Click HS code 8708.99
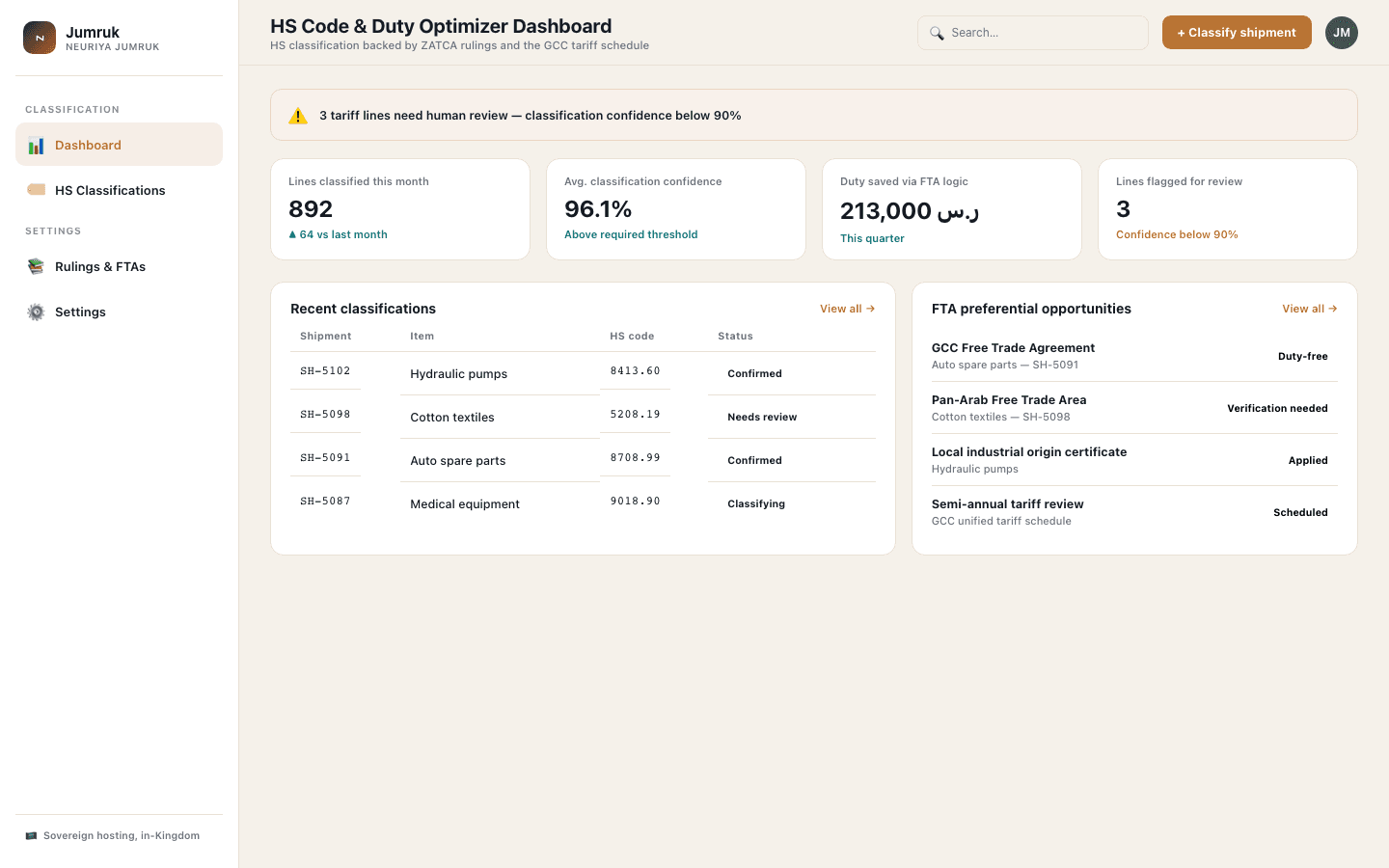Image resolution: width=1389 pixels, height=868 pixels. point(635,458)
